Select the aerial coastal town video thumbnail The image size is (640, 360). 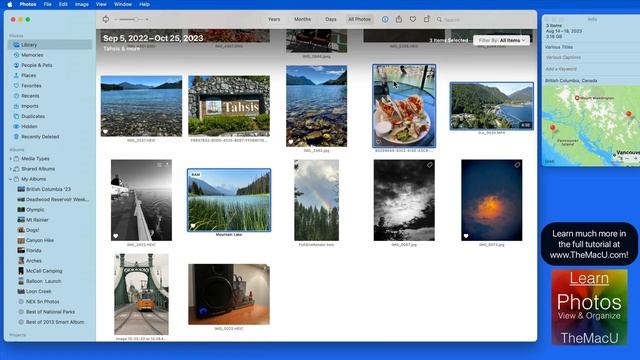pos(492,106)
